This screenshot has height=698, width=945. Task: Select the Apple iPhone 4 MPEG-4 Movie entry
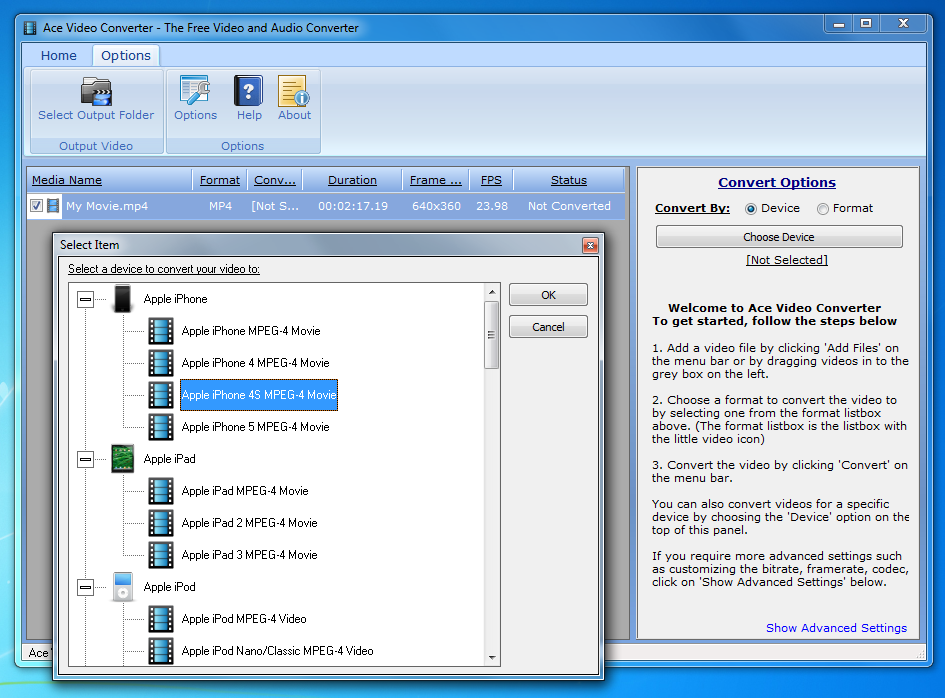click(x=256, y=363)
